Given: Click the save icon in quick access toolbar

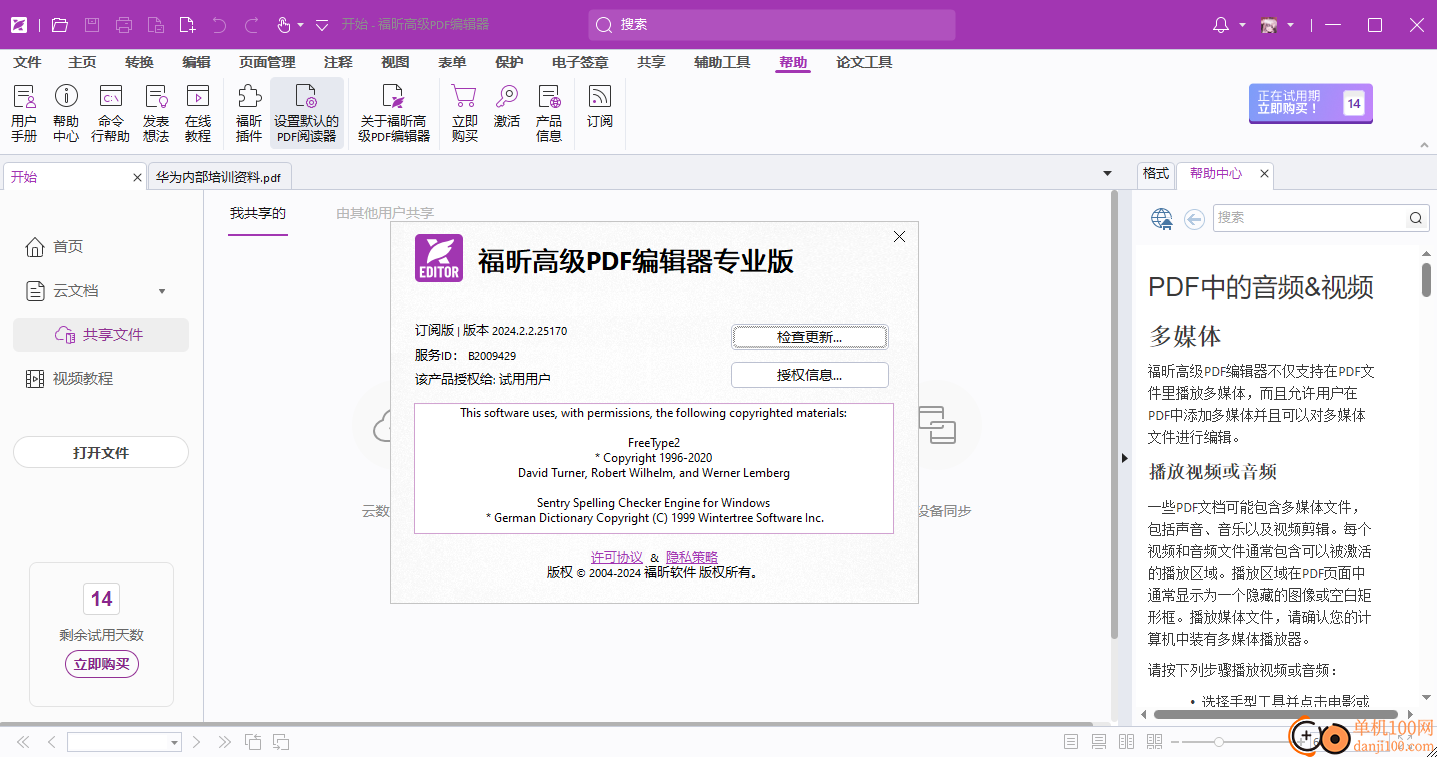Looking at the screenshot, I should 92,25.
